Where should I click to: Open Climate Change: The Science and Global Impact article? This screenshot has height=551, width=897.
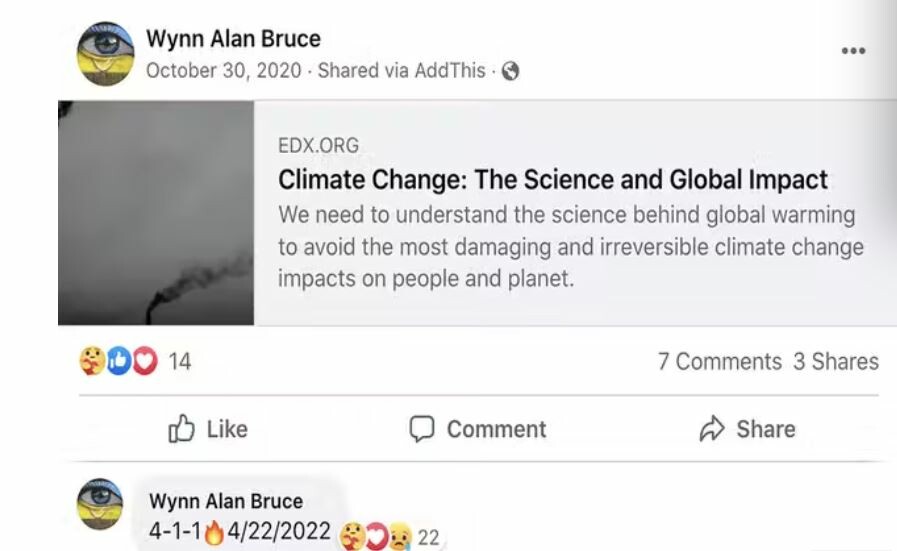(x=553, y=180)
